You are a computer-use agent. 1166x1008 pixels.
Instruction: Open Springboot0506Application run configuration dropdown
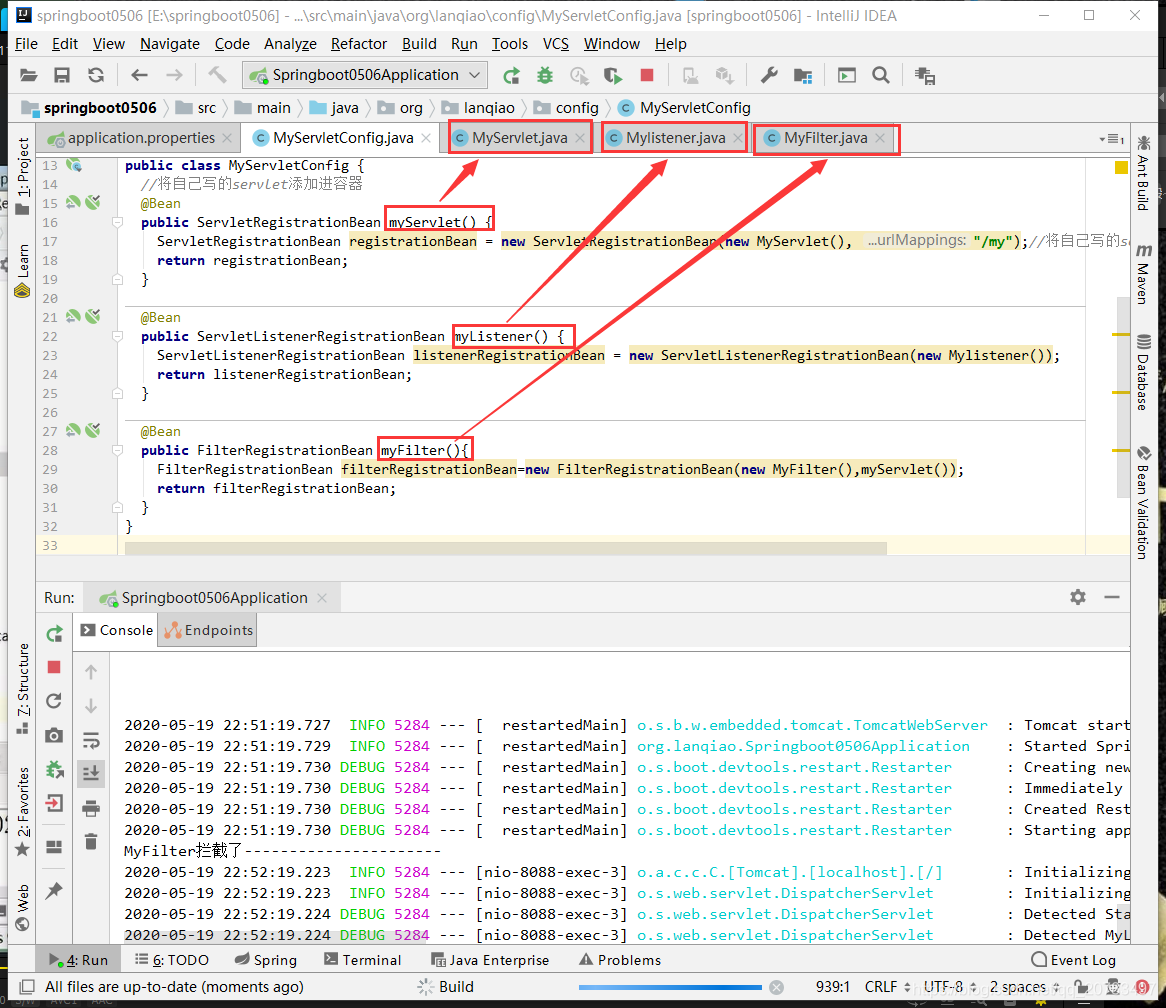pos(365,75)
